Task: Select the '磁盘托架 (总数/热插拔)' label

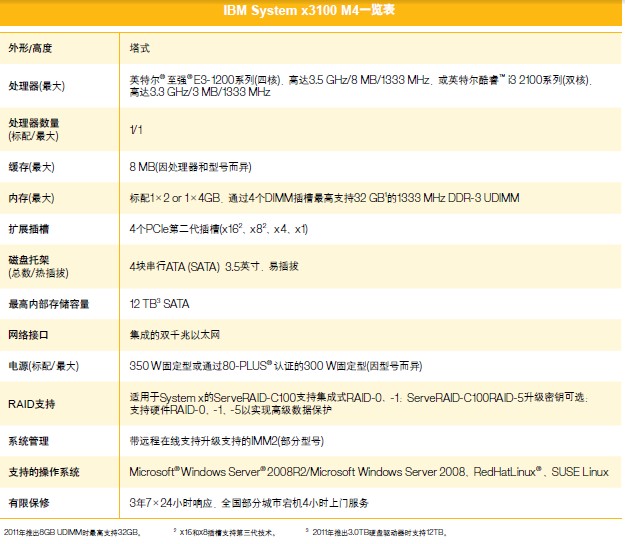Action: (39, 266)
